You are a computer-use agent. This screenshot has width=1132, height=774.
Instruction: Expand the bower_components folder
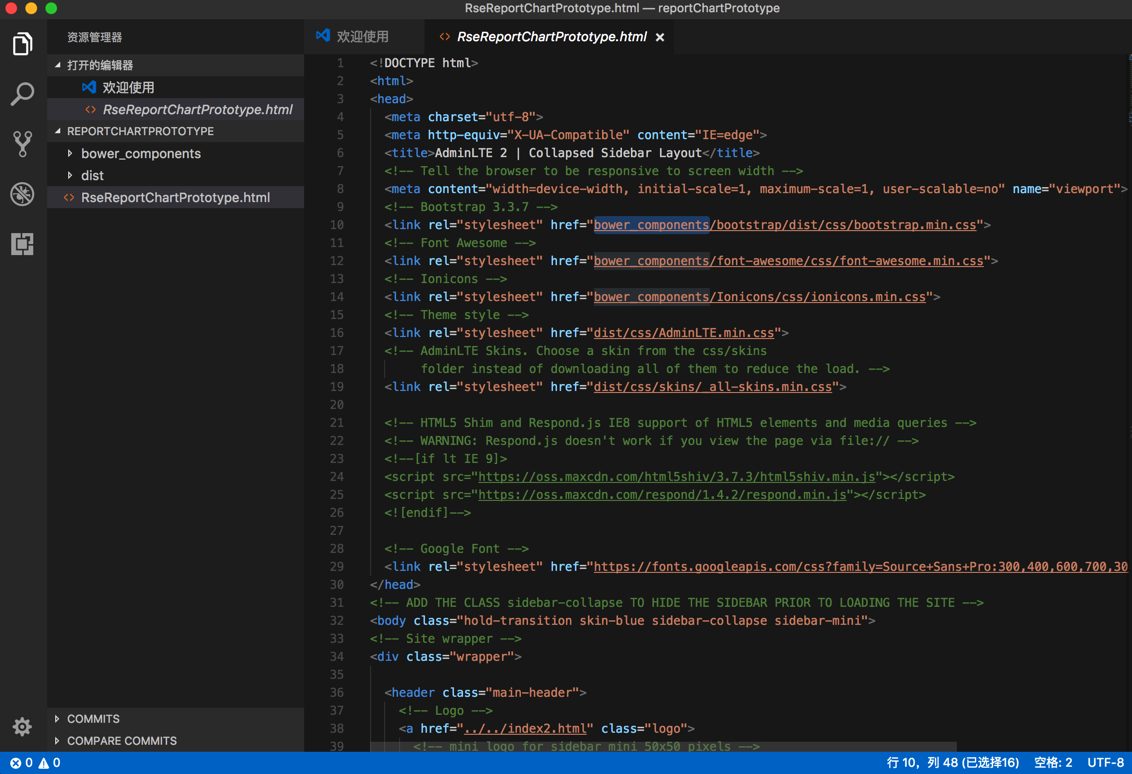[140, 154]
